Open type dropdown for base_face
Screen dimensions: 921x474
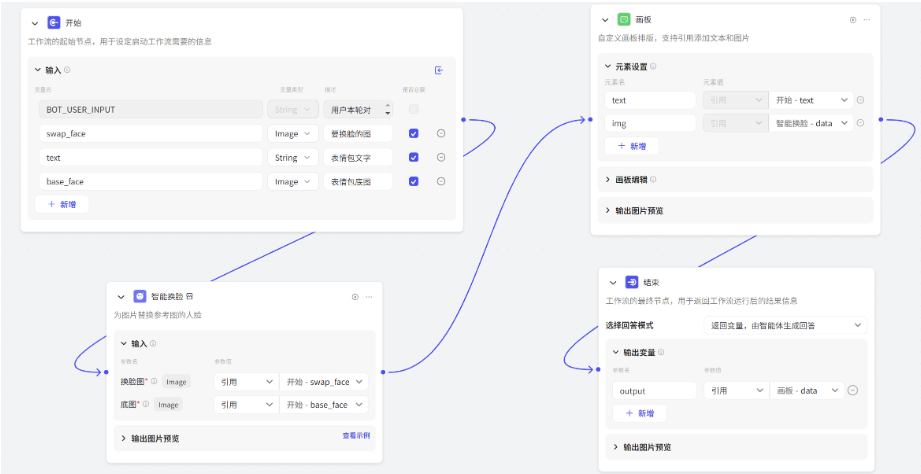[293, 181]
